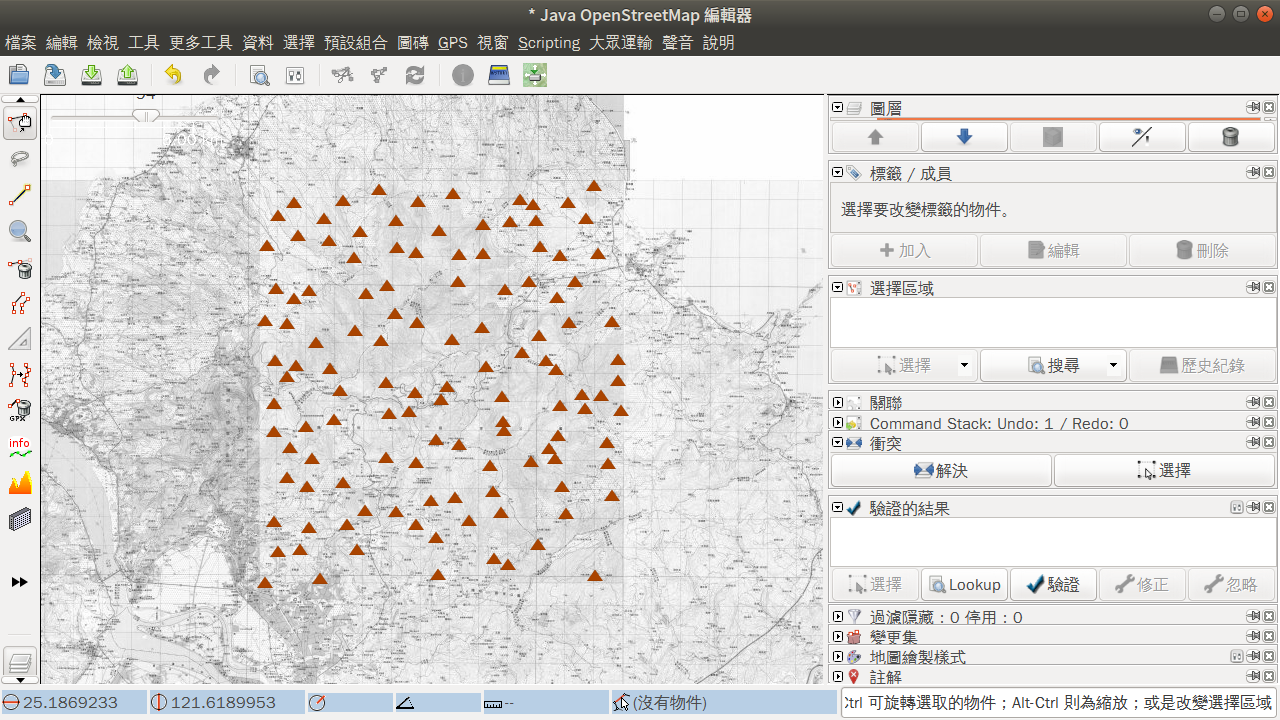Activate the Zoom magnifier tool

[x=19, y=232]
